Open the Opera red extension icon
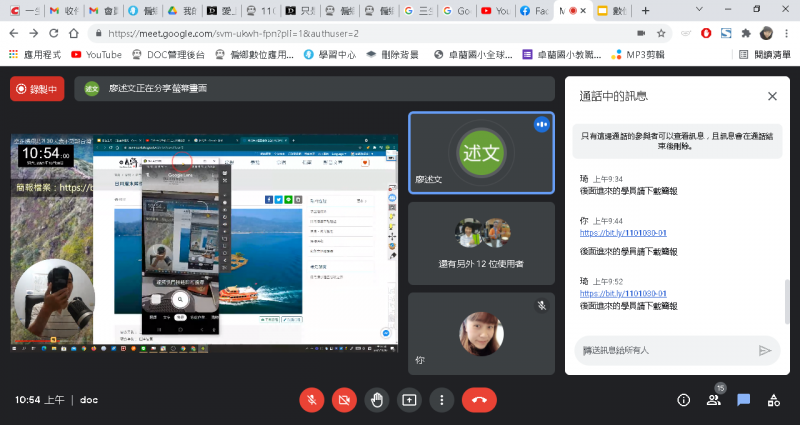Screen dimensions: 800x425 (x=706, y=33)
